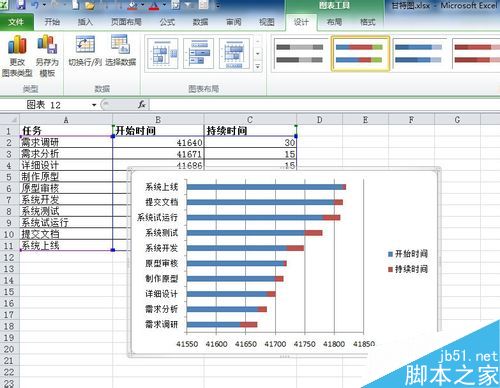This screenshot has height=388, width=500.
Task: Select column D header
Action: (x=319, y=120)
